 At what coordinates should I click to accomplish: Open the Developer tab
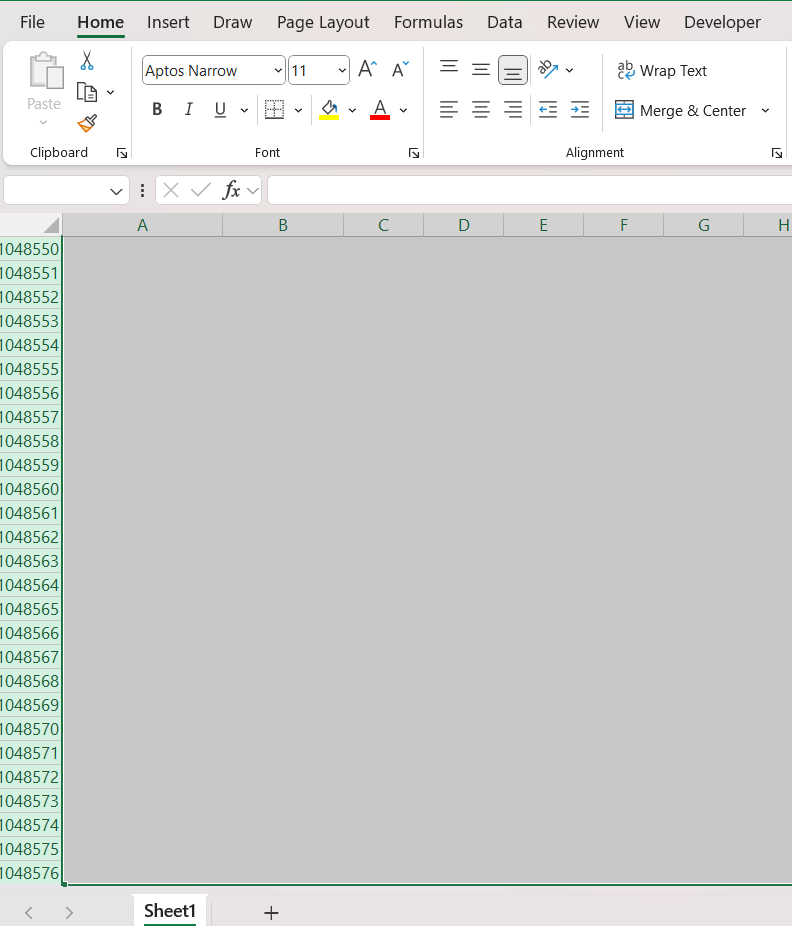point(722,22)
